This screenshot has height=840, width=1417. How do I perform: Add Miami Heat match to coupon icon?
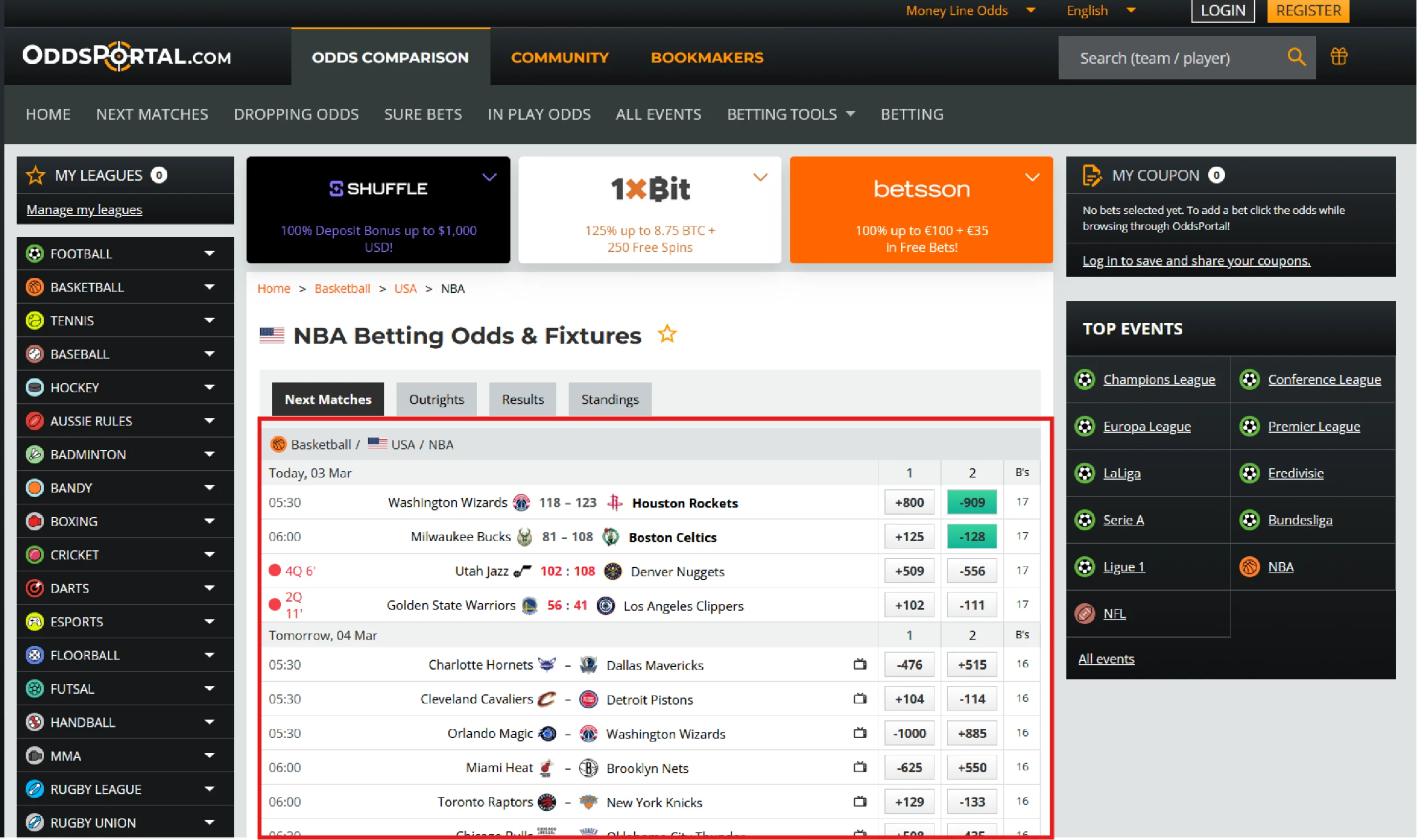coord(860,767)
